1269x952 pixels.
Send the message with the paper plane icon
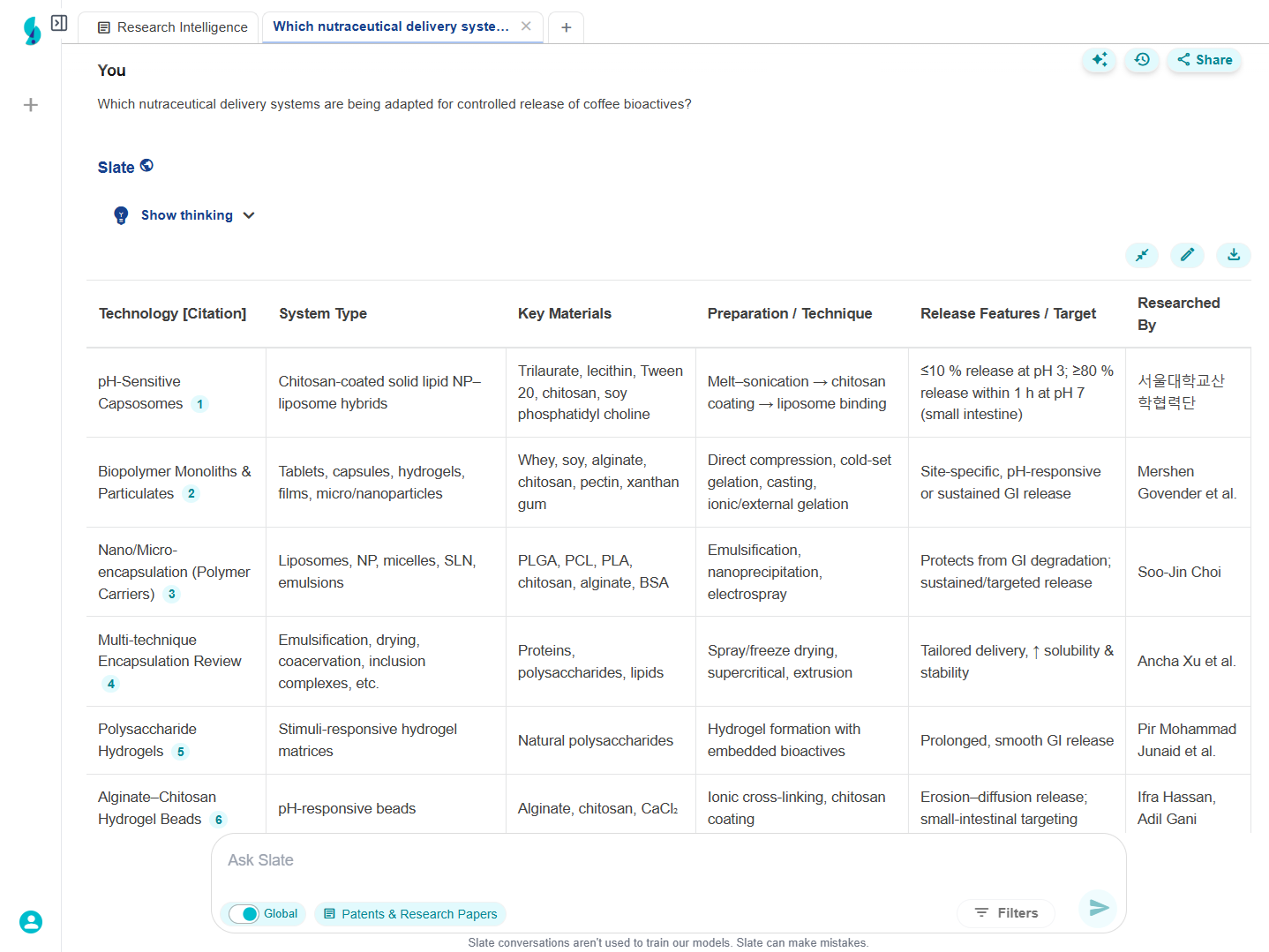click(1098, 908)
